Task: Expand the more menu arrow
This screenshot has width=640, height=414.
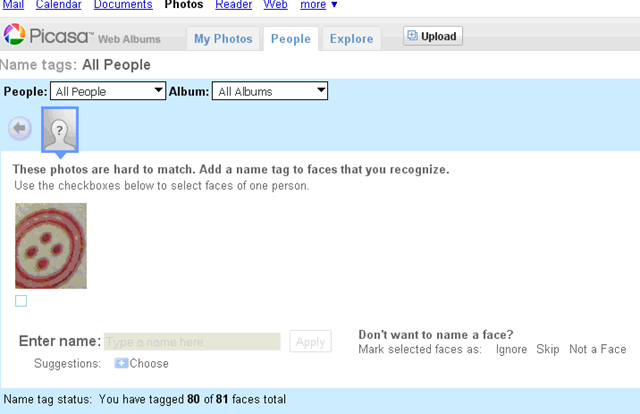Action: [334, 4]
